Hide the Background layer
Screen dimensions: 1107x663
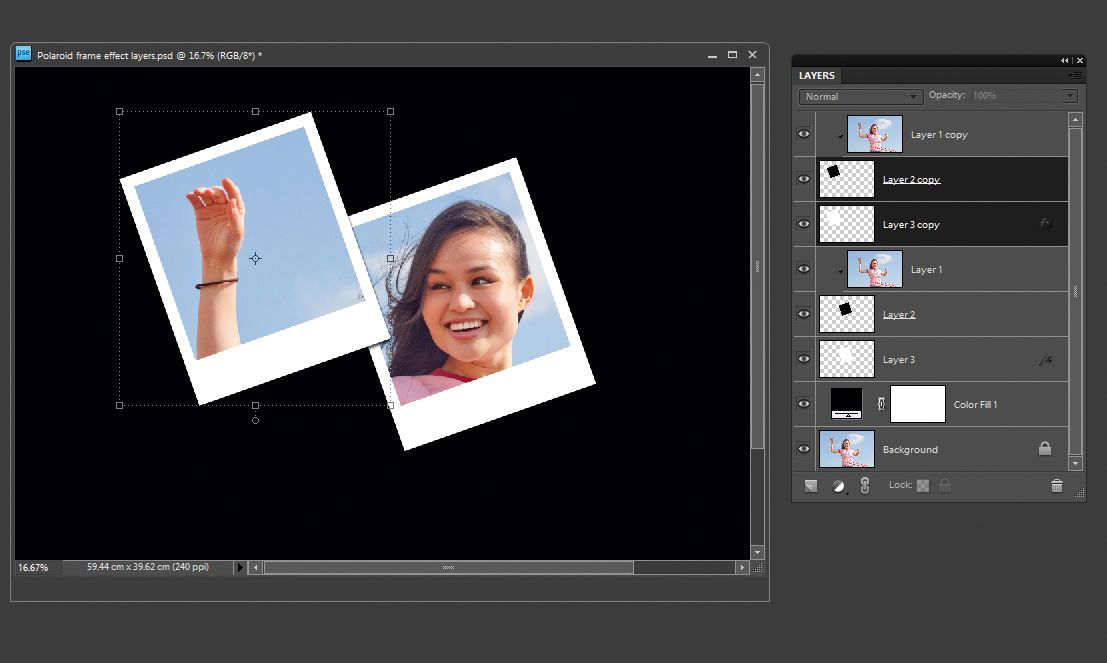(803, 448)
